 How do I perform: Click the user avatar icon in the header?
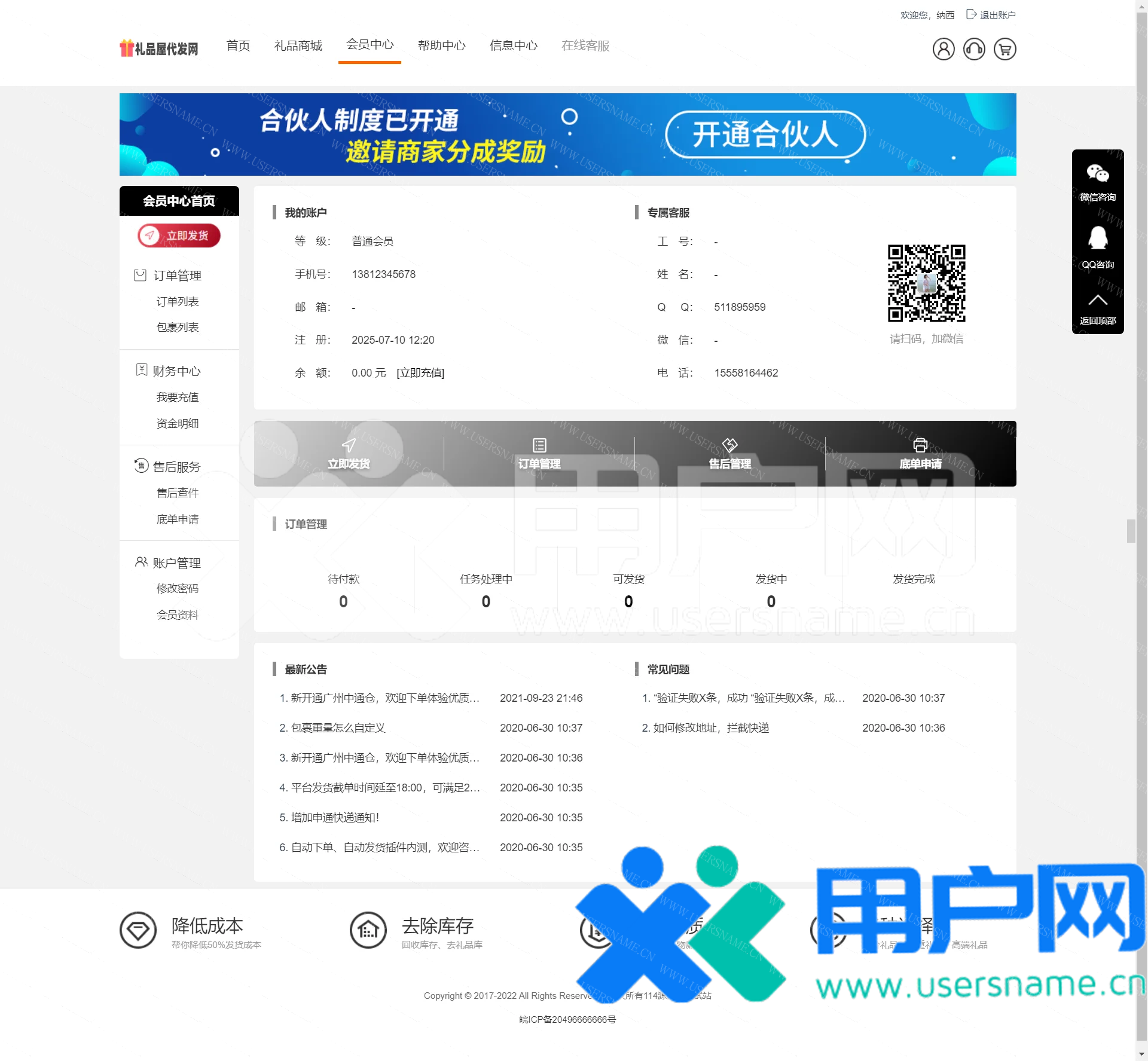click(945, 49)
